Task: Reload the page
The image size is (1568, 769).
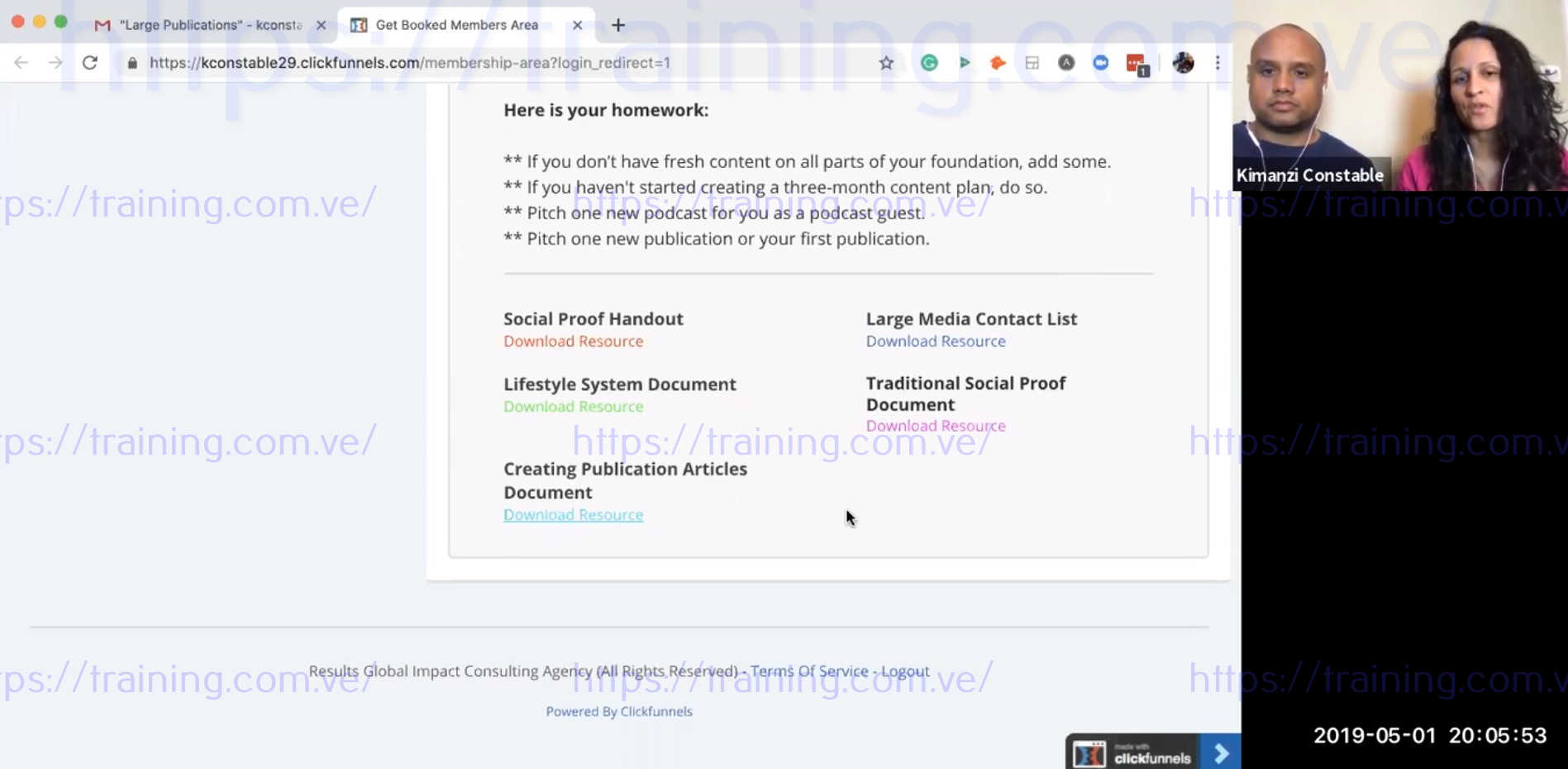Action: 90,63
